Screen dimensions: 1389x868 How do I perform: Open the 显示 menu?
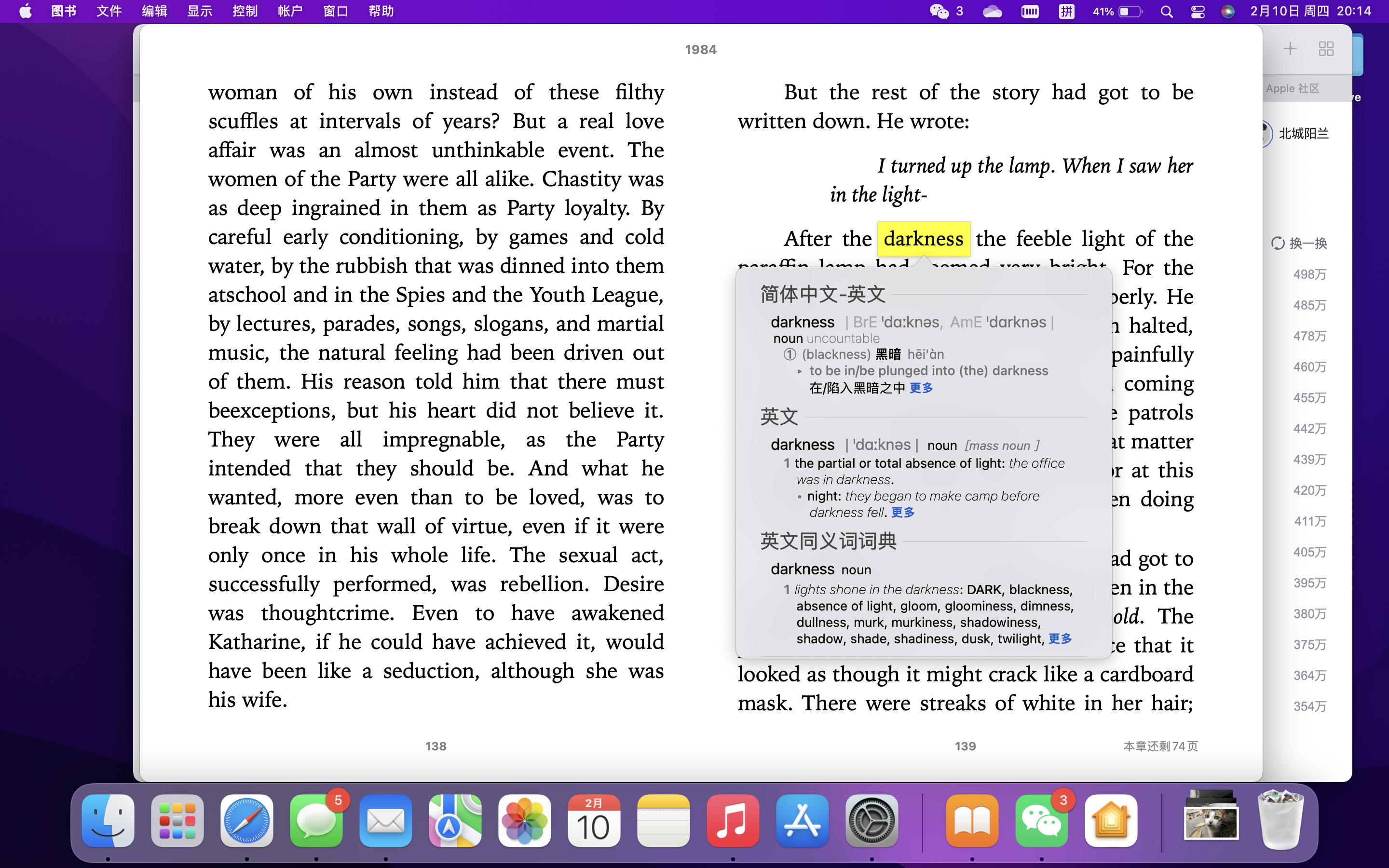pyautogui.click(x=200, y=12)
